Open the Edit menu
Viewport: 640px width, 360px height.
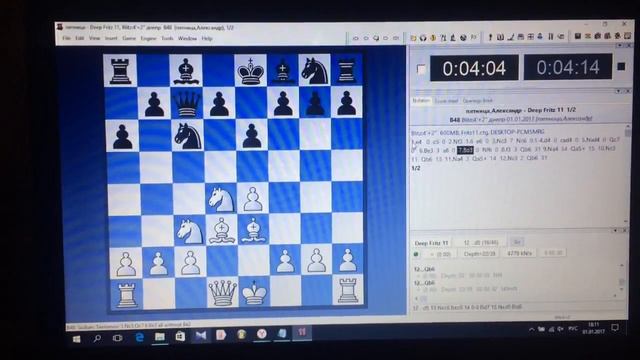[80, 38]
